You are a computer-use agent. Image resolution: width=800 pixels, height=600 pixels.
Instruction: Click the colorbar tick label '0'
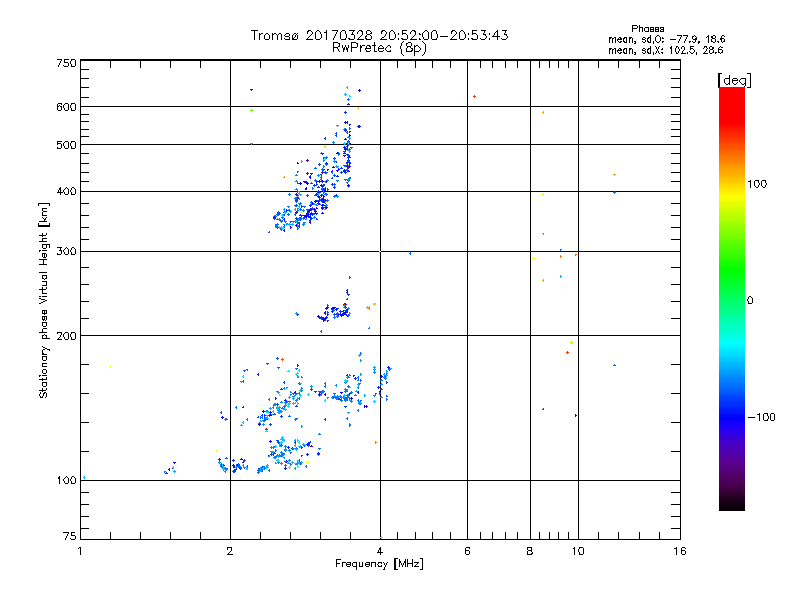[x=750, y=301]
